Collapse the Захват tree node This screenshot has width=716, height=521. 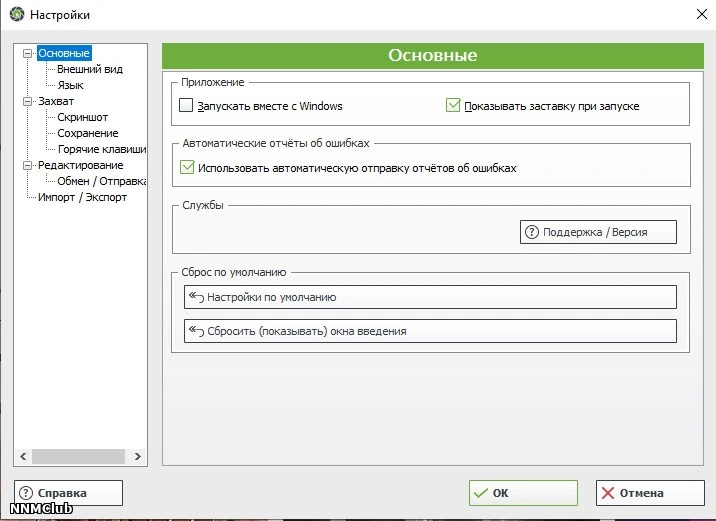pos(27,101)
